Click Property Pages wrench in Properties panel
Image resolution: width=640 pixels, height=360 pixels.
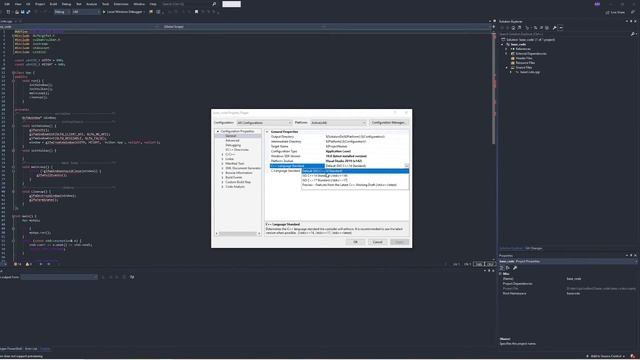[x=515, y=268]
